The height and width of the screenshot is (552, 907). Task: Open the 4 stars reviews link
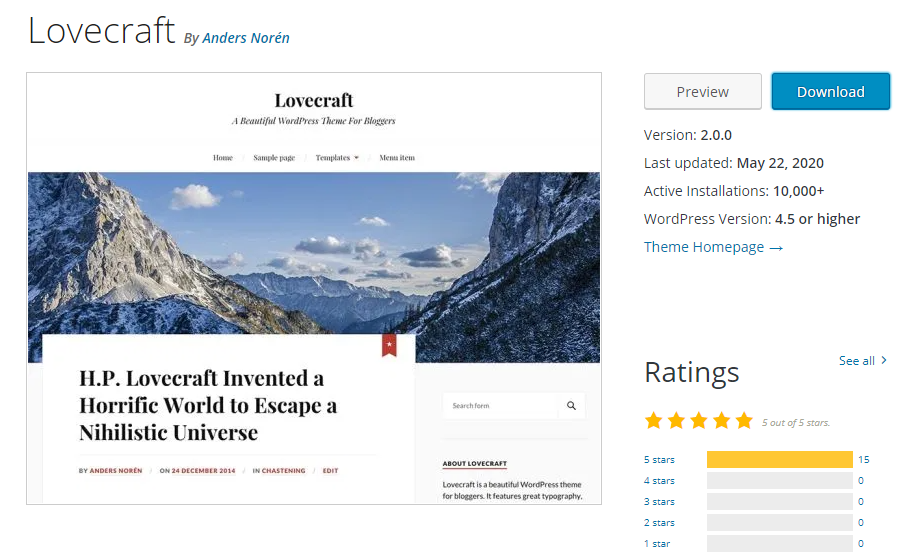click(659, 480)
